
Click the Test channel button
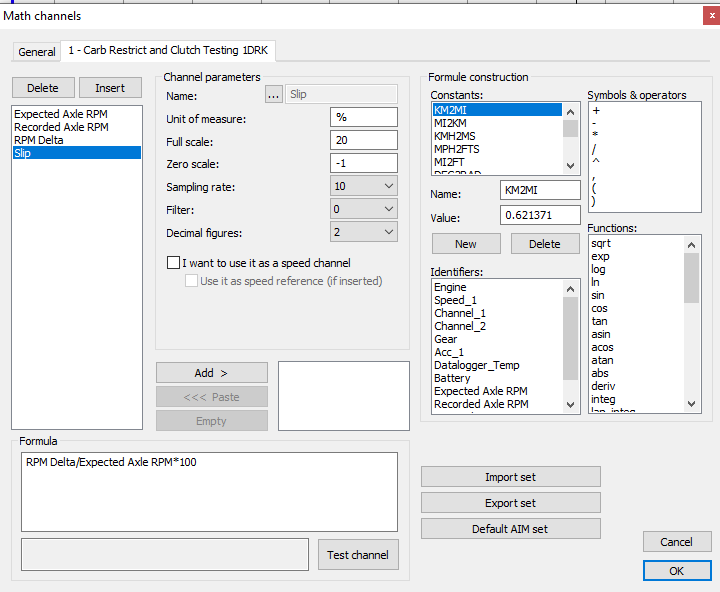[x=358, y=555]
